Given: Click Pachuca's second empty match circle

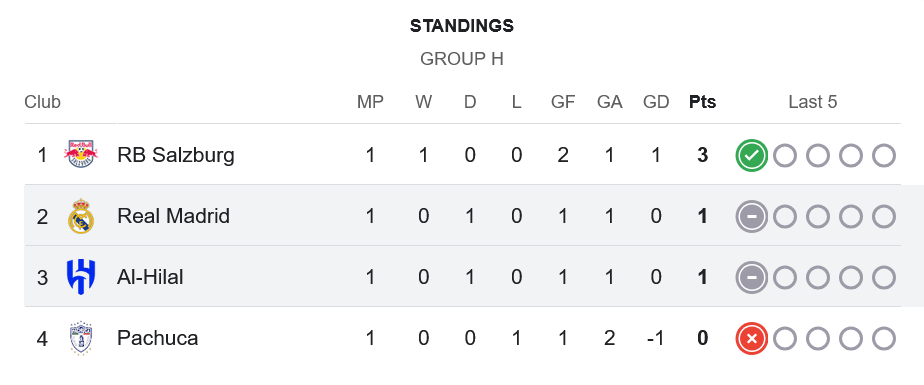Looking at the screenshot, I should (818, 339).
